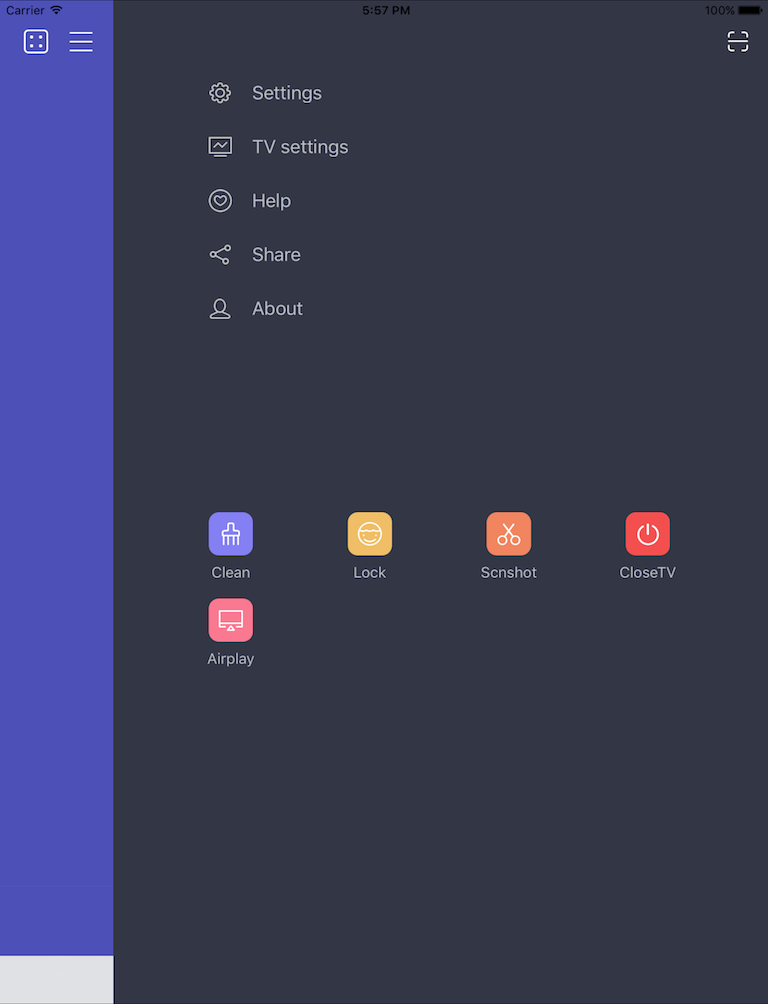Click the CloseTV label
This screenshot has width=768, height=1004.
pyautogui.click(x=648, y=572)
